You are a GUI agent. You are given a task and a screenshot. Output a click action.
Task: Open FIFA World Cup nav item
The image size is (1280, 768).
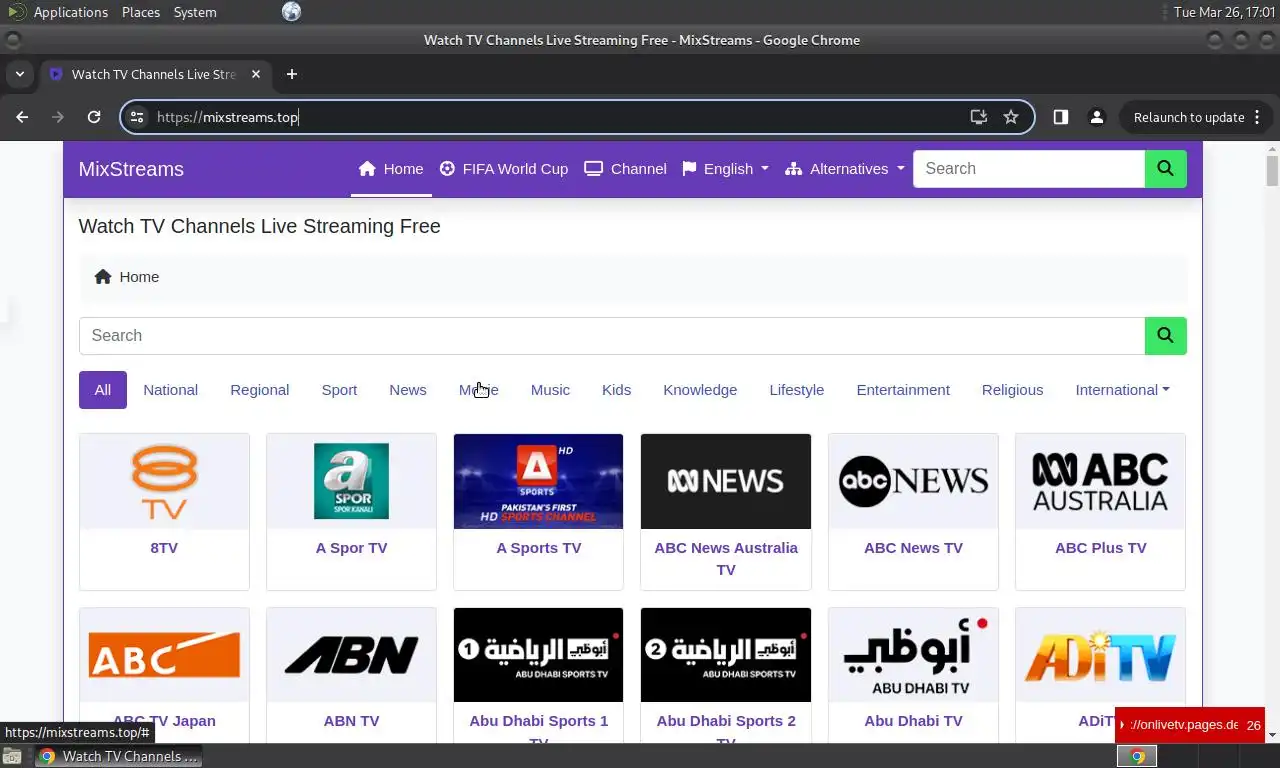click(504, 169)
